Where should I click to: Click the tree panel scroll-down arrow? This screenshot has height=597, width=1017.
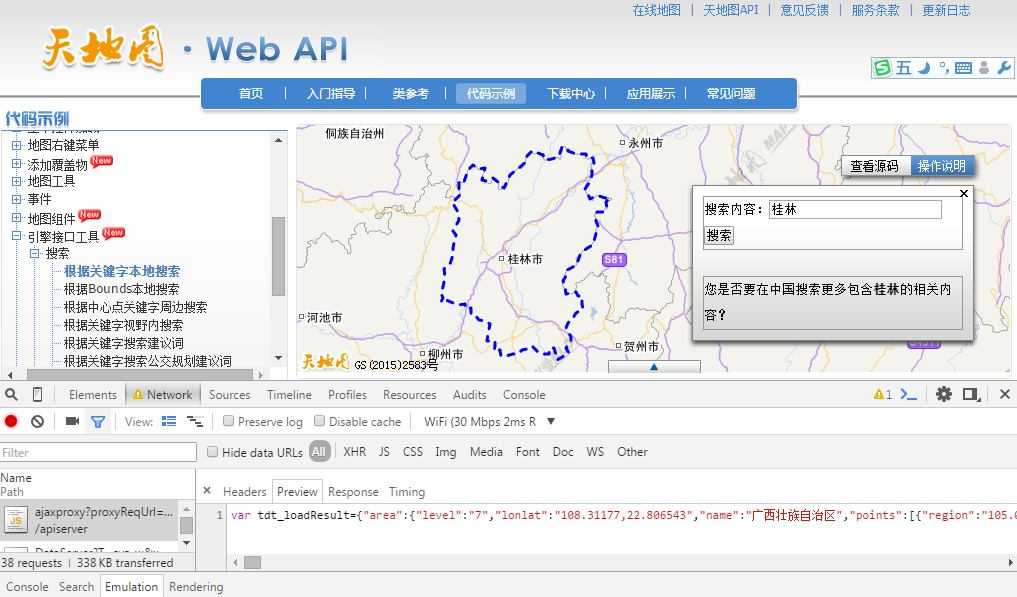278,358
